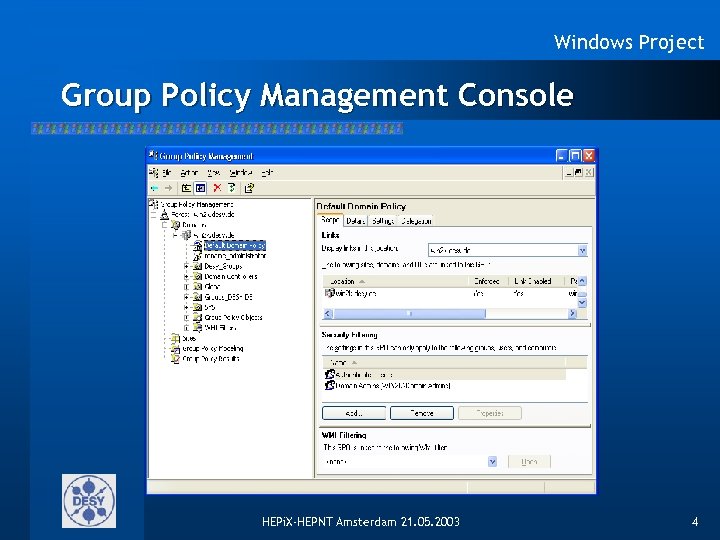The height and width of the screenshot is (540, 720).
Task: Switch to the Settings tab
Action: click(382, 221)
